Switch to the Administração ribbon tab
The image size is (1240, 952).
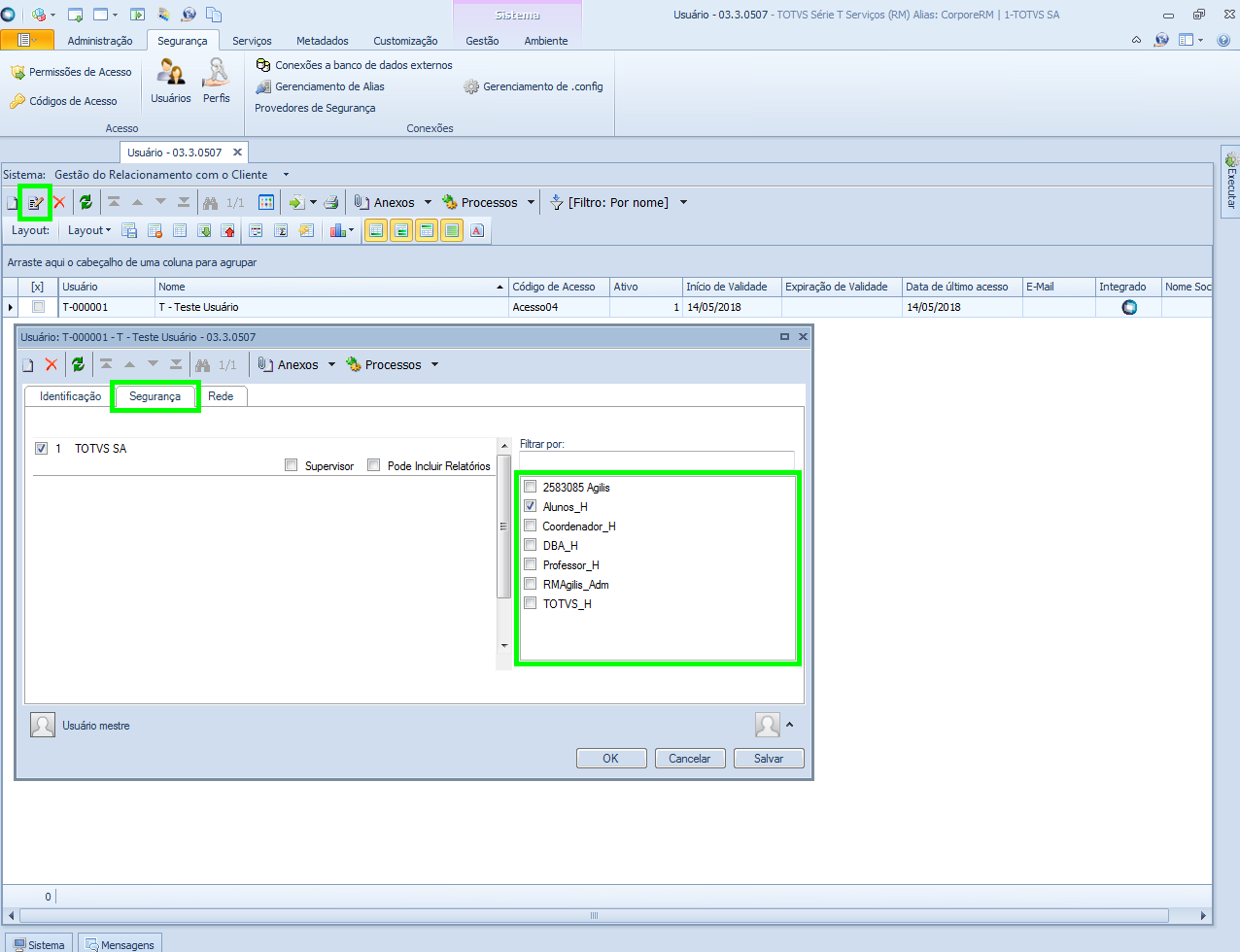[100, 41]
